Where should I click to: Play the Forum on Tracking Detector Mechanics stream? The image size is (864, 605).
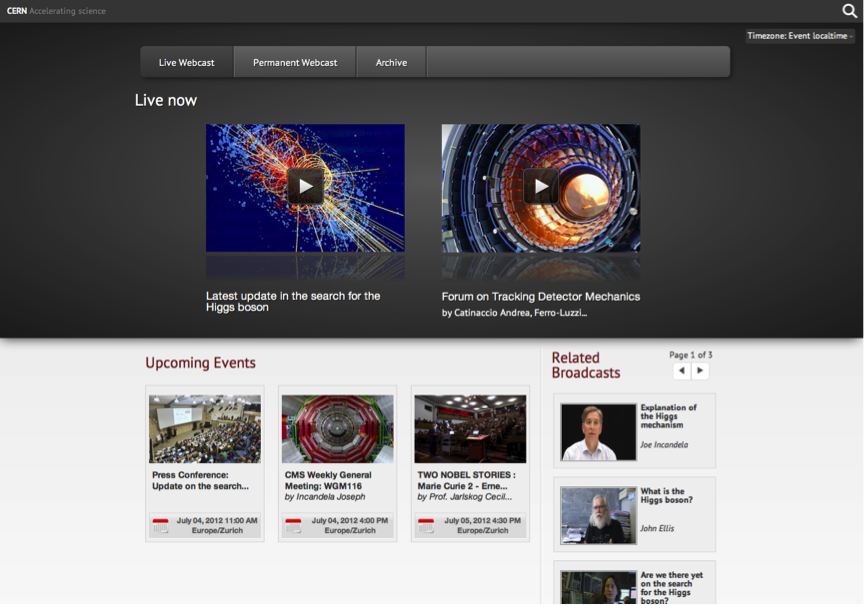(x=541, y=186)
